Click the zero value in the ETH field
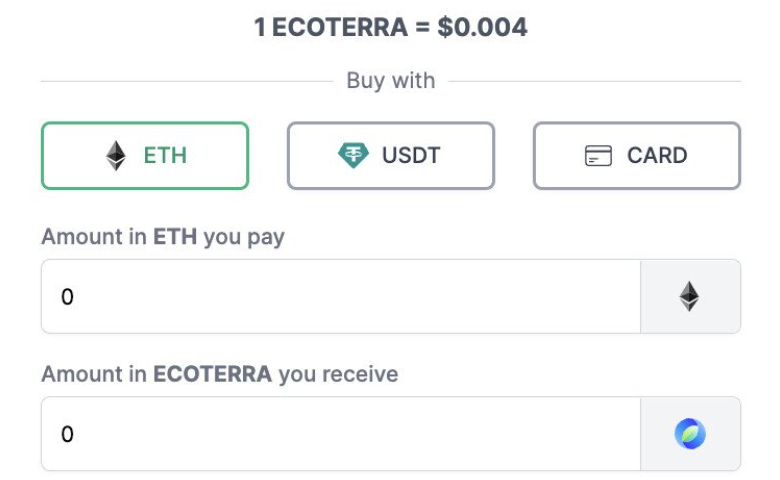780x480 pixels. [x=67, y=297]
